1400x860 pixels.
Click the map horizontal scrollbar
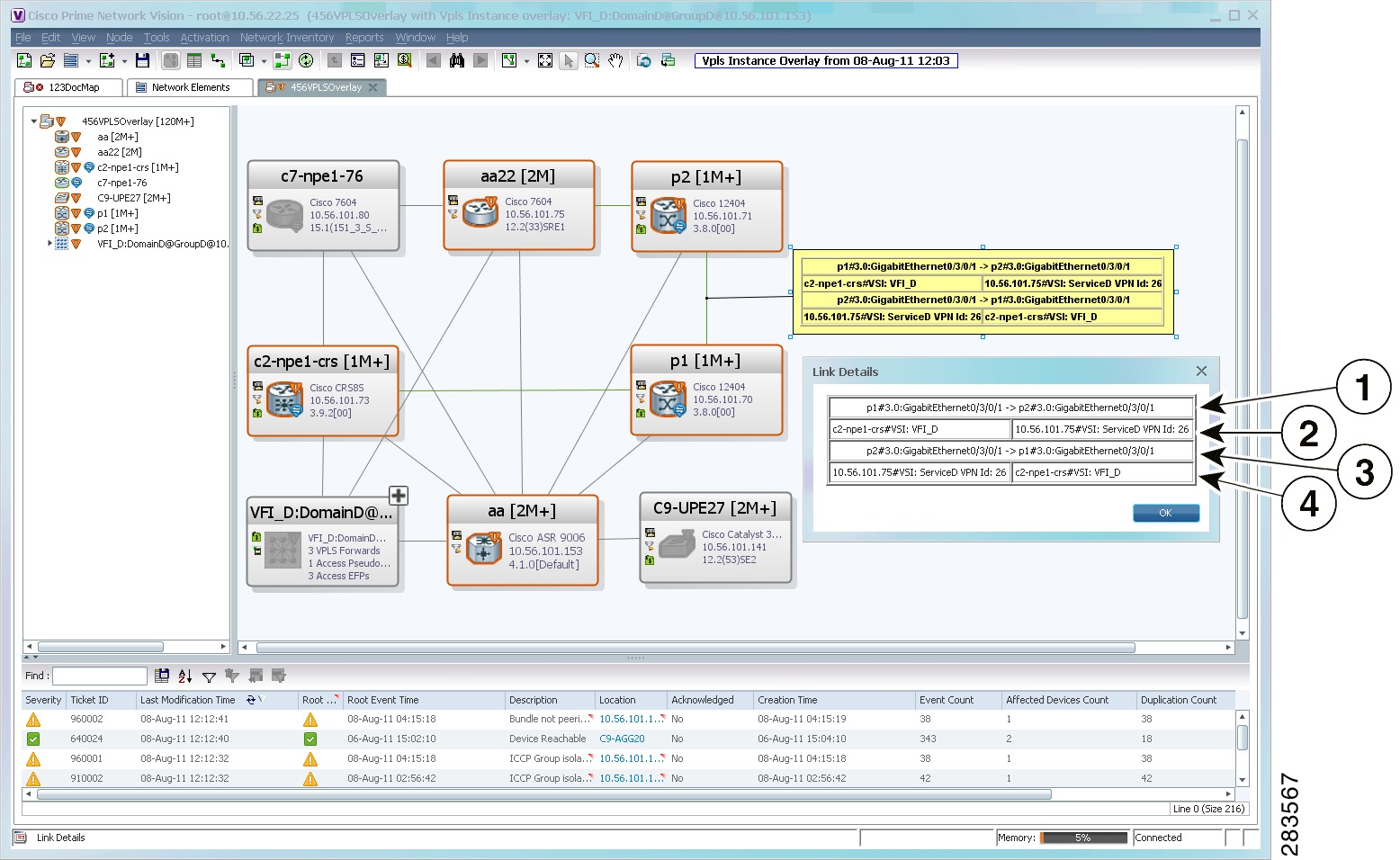tap(695, 647)
